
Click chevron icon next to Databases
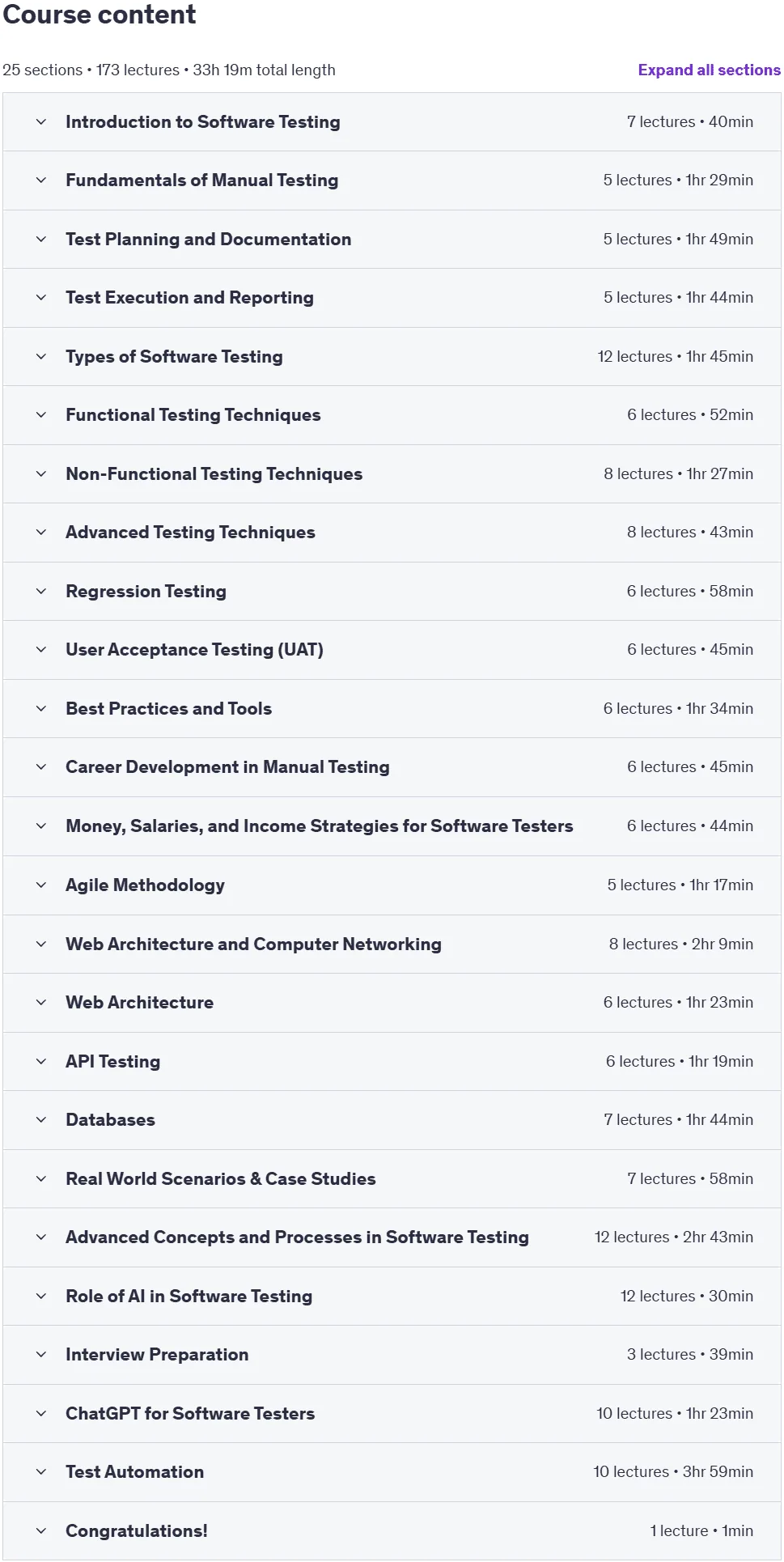pyautogui.click(x=41, y=1120)
